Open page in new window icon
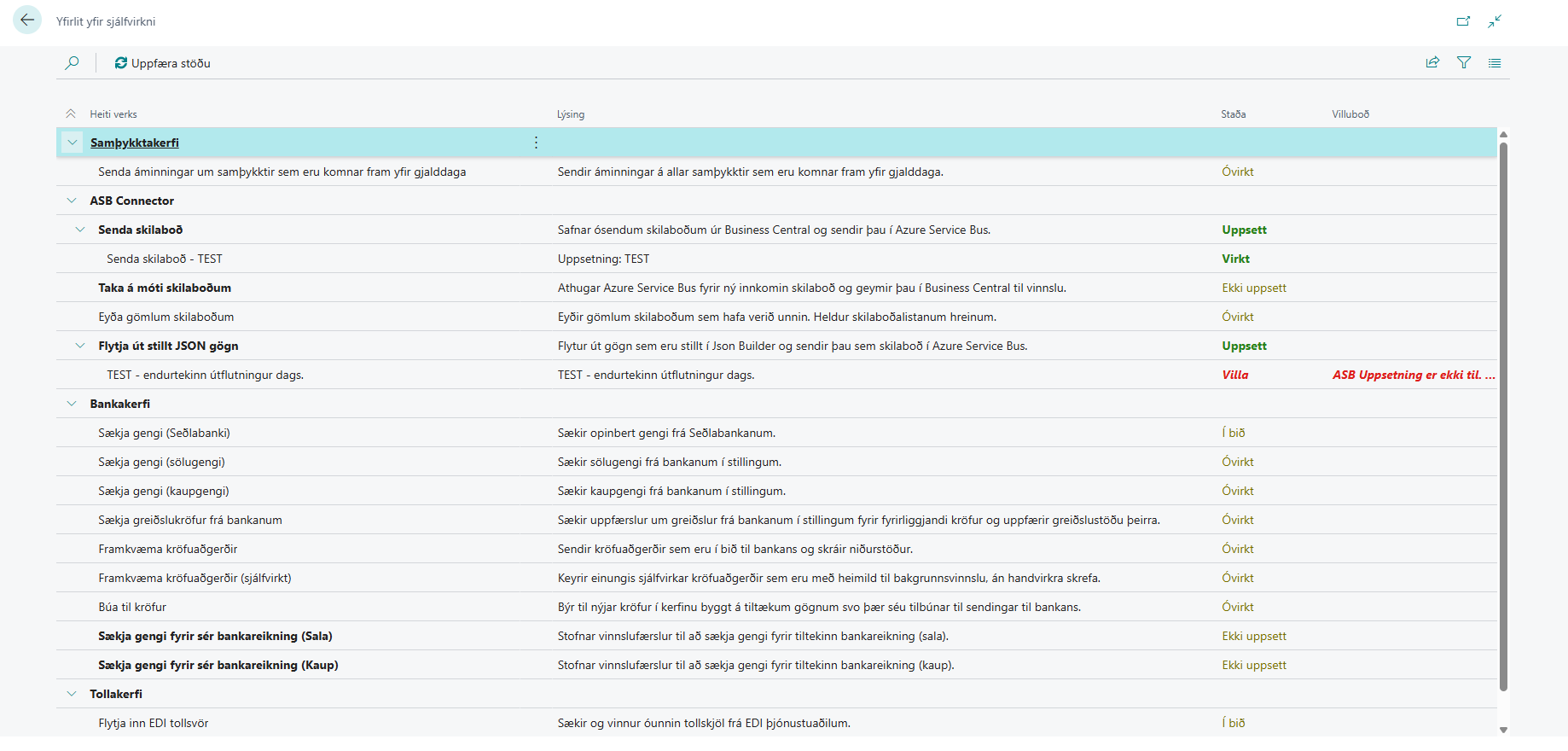The width and height of the screenshot is (1568, 751). click(1463, 21)
